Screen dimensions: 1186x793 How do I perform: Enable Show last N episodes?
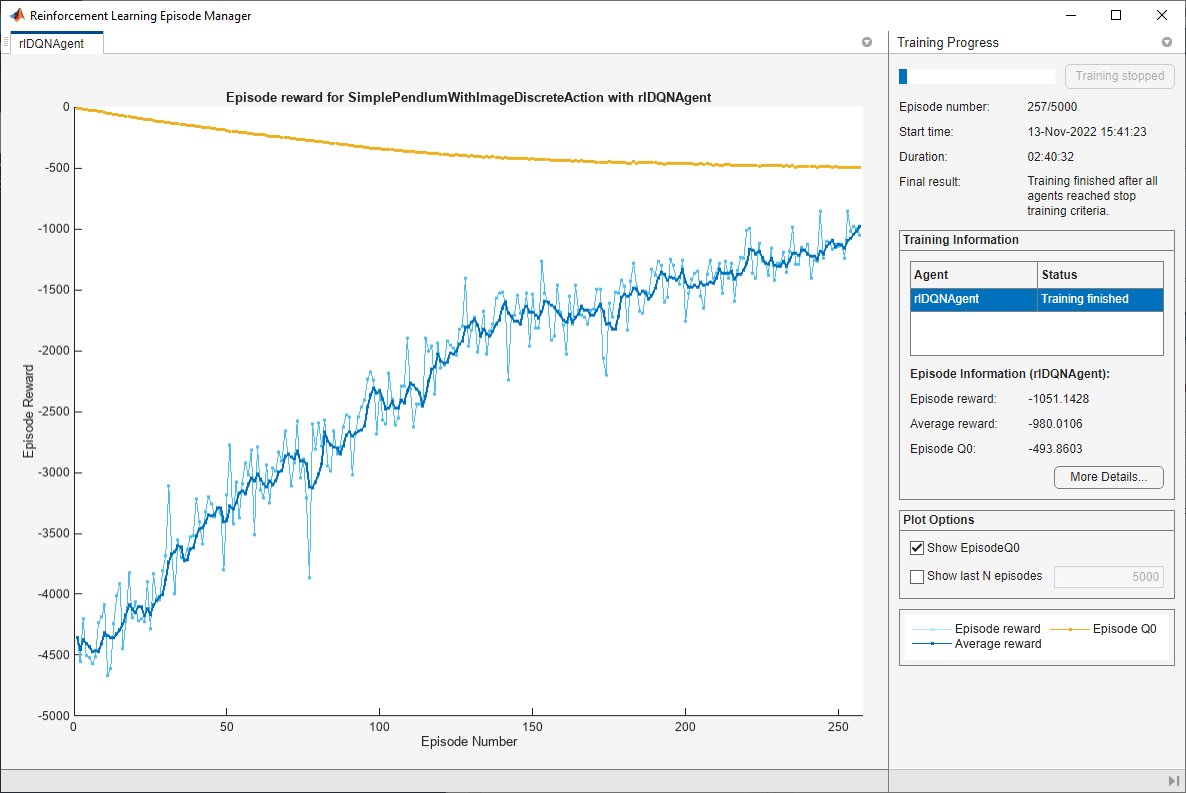pyautogui.click(x=917, y=576)
